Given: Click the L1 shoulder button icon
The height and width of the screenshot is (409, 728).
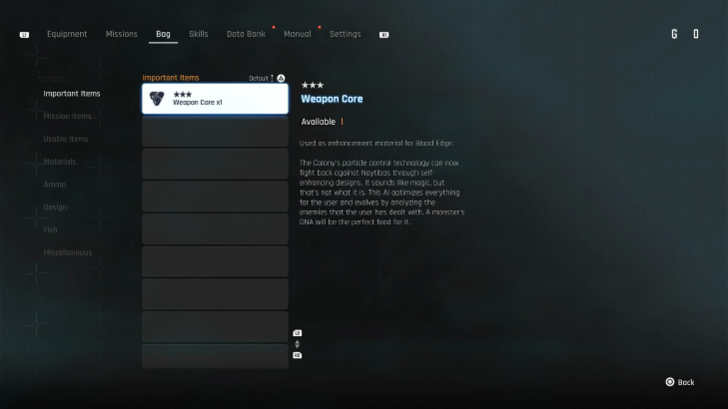Looking at the screenshot, I should (x=24, y=35).
